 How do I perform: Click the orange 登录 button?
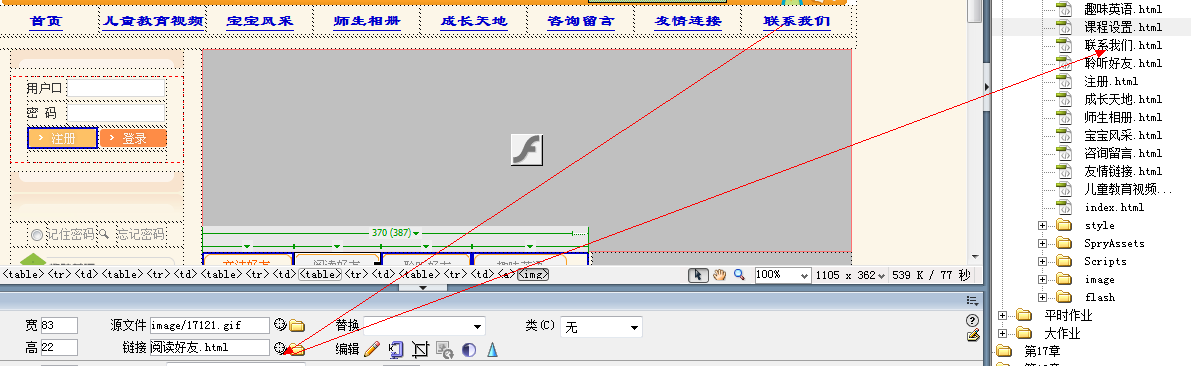133,138
